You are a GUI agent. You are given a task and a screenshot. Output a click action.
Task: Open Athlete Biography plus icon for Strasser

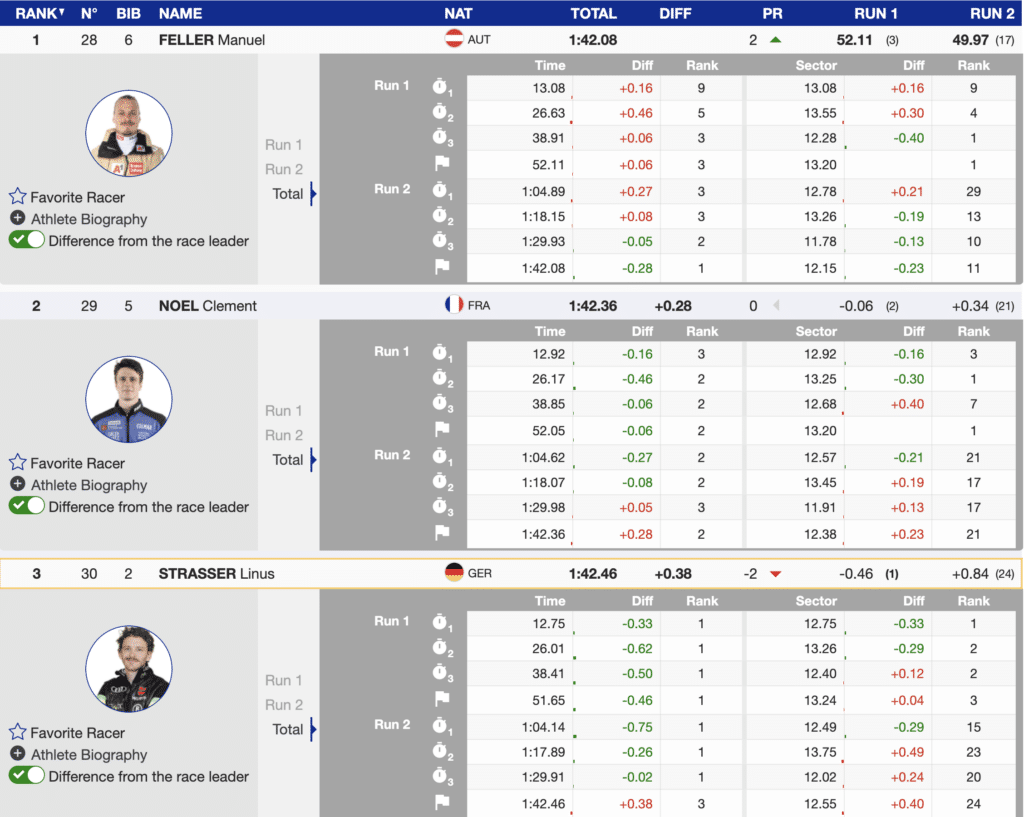pos(18,755)
